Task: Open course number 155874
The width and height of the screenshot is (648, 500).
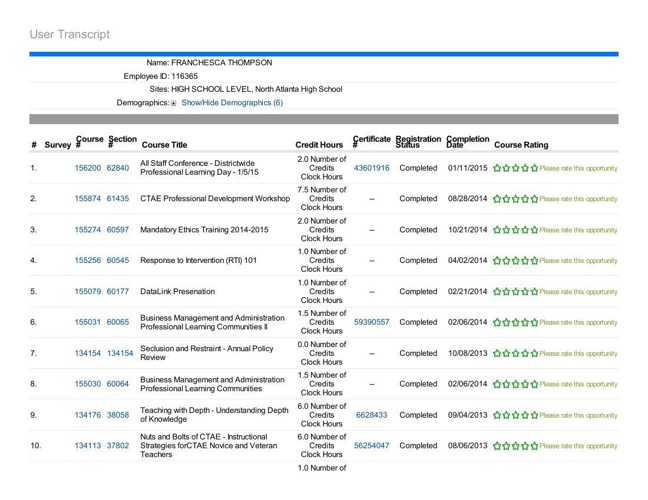Action: [88, 198]
